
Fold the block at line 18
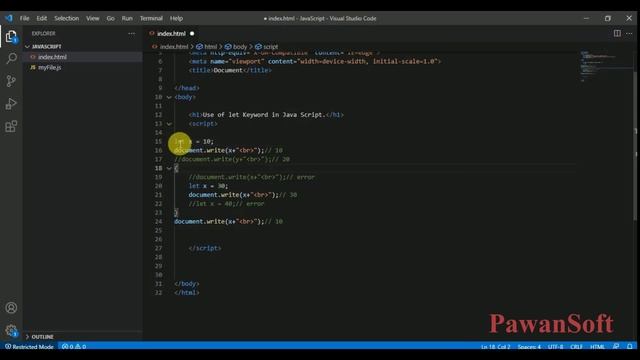tap(169, 168)
